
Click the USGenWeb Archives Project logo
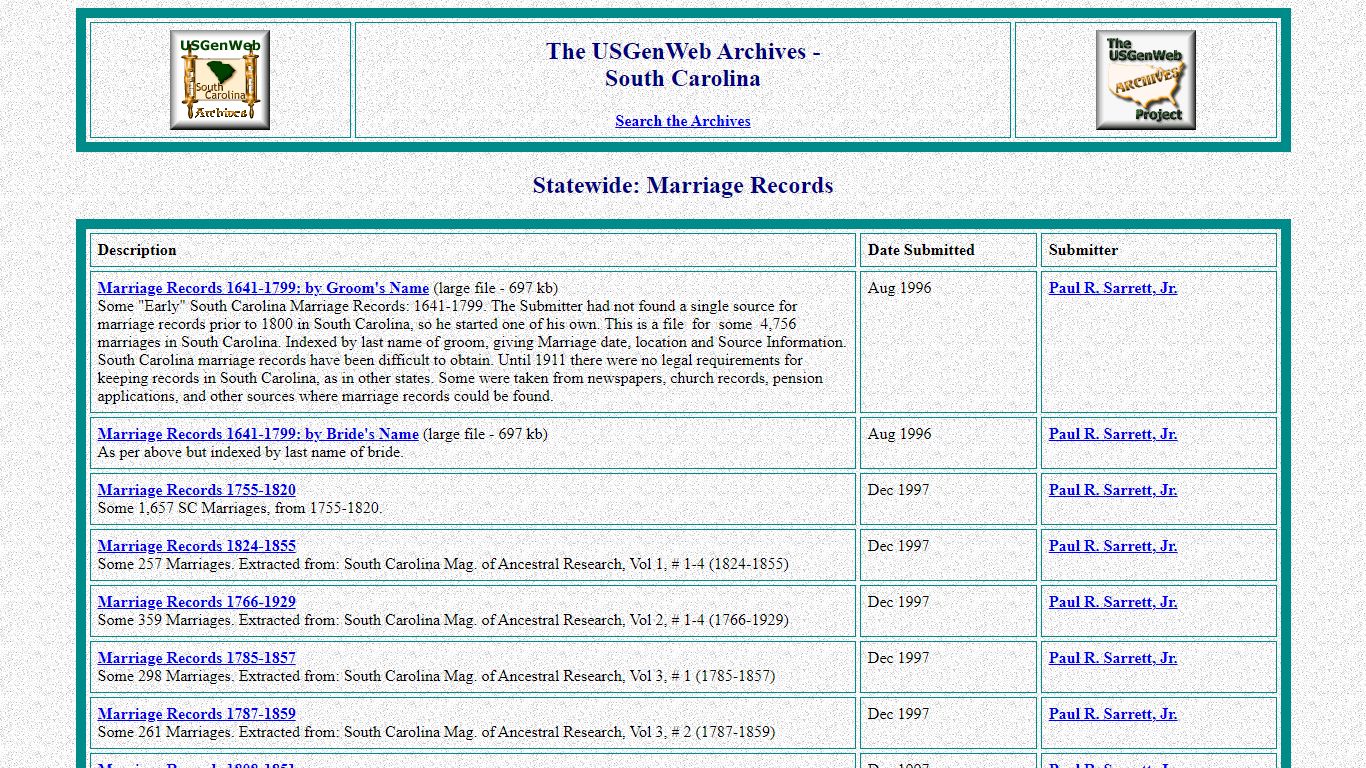1146,80
